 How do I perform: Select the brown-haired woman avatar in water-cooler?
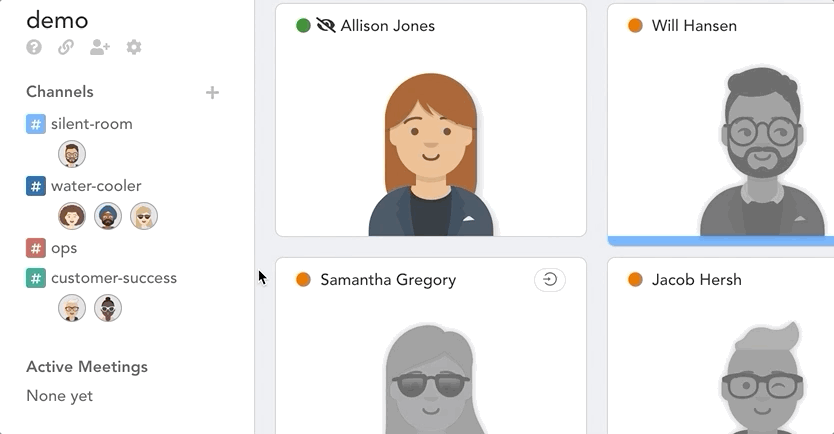[72, 216]
